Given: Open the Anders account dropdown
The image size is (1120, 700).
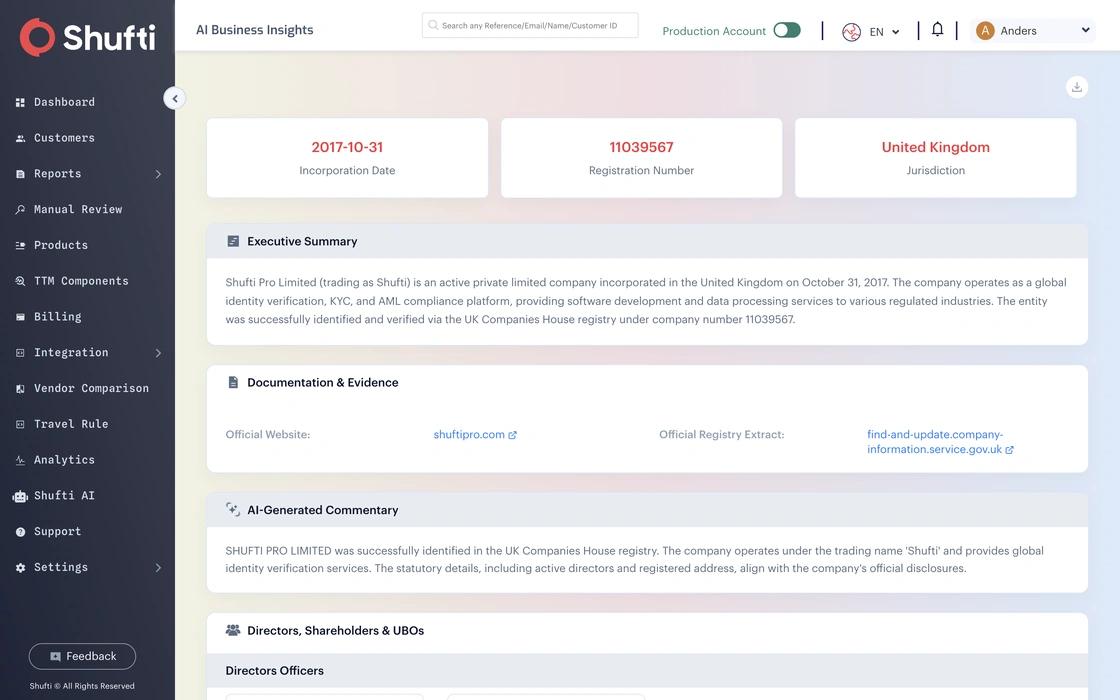Looking at the screenshot, I should 1033,31.
